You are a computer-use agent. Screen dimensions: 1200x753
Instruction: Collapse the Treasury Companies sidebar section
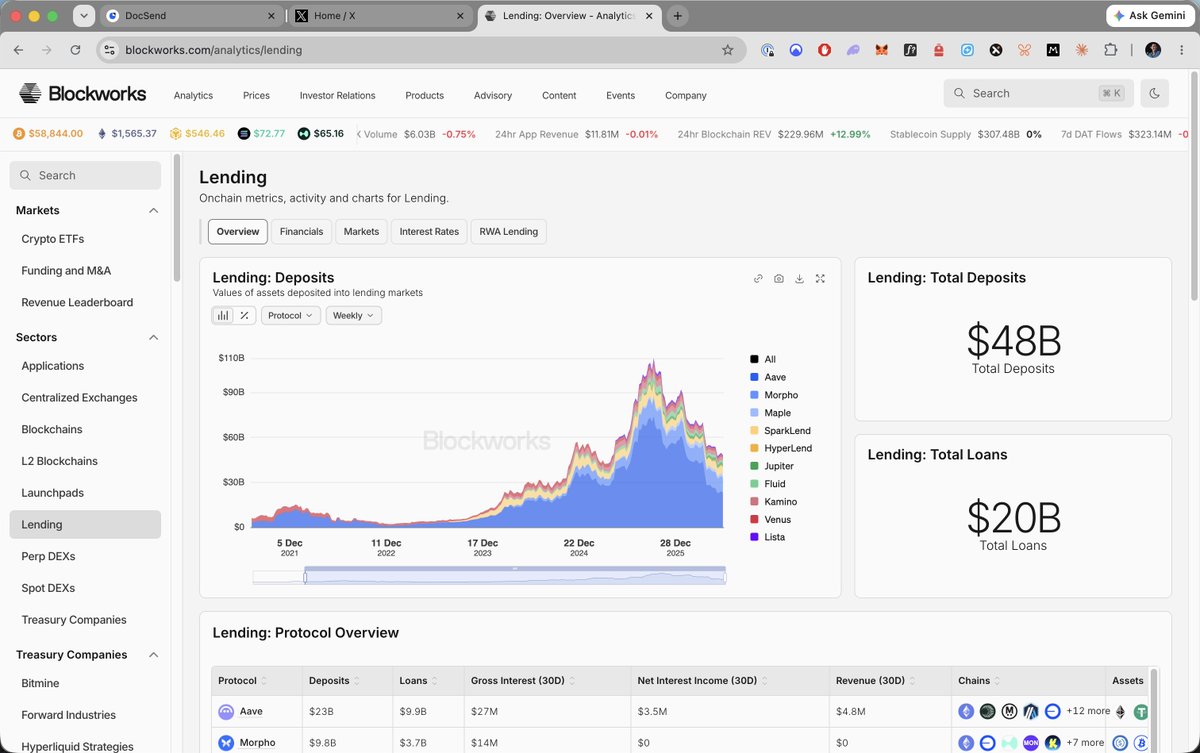(x=153, y=655)
